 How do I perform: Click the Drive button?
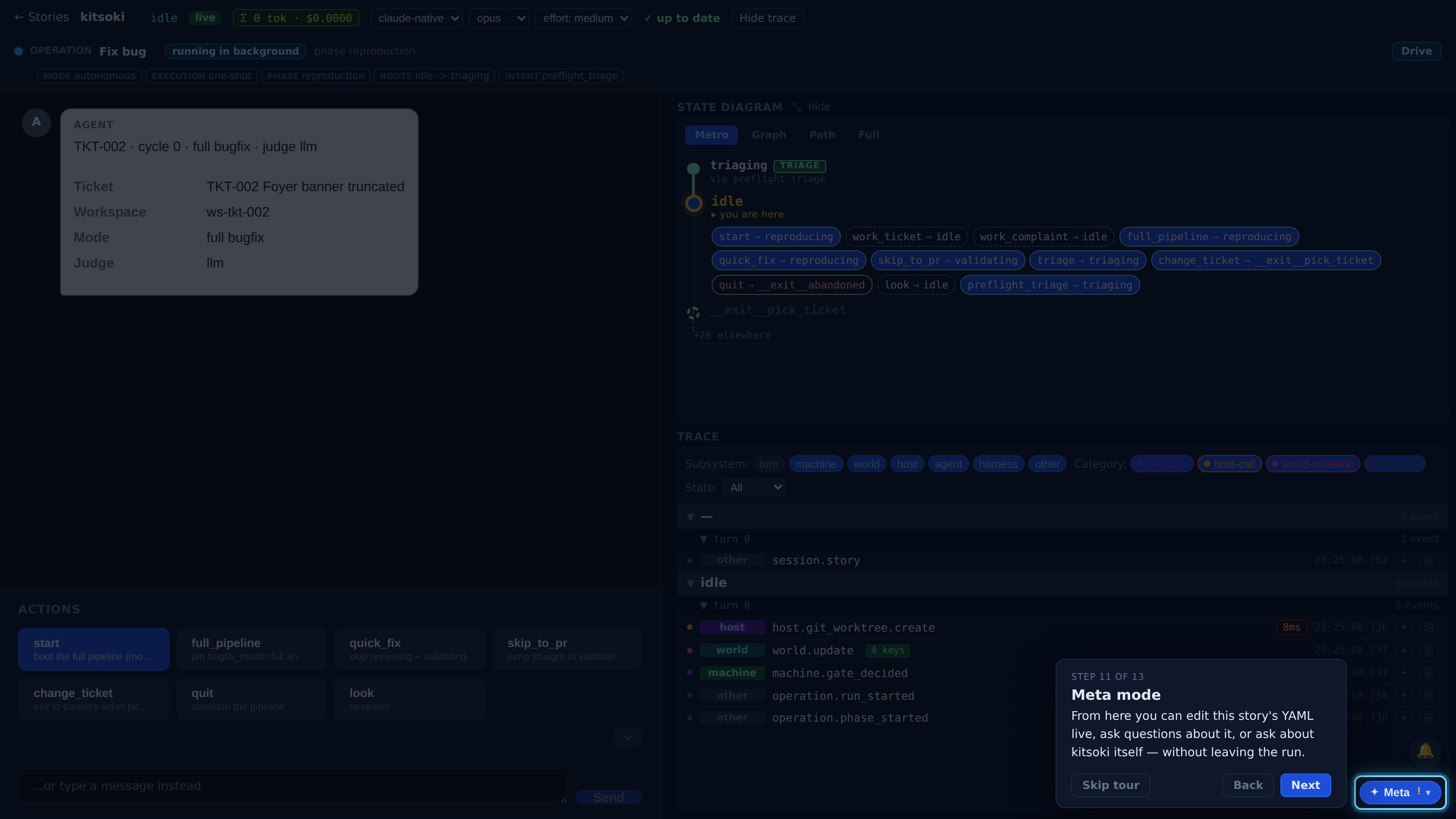[1416, 51]
